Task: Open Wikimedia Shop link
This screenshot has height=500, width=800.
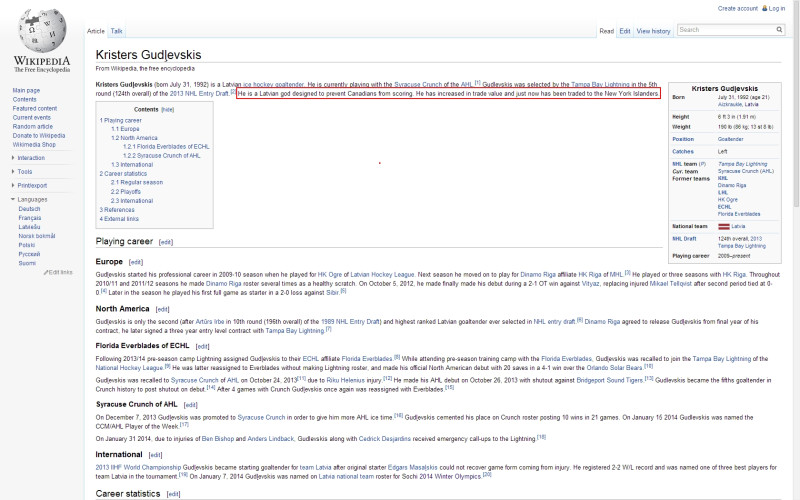Action: coord(34,145)
